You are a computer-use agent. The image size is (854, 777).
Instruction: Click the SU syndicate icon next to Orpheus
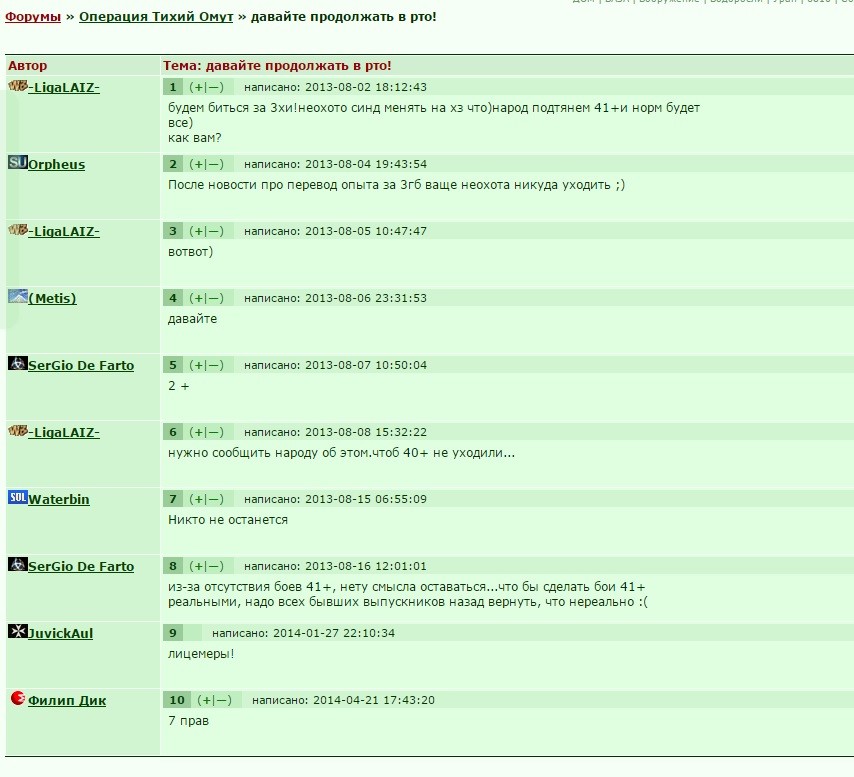tap(17, 162)
